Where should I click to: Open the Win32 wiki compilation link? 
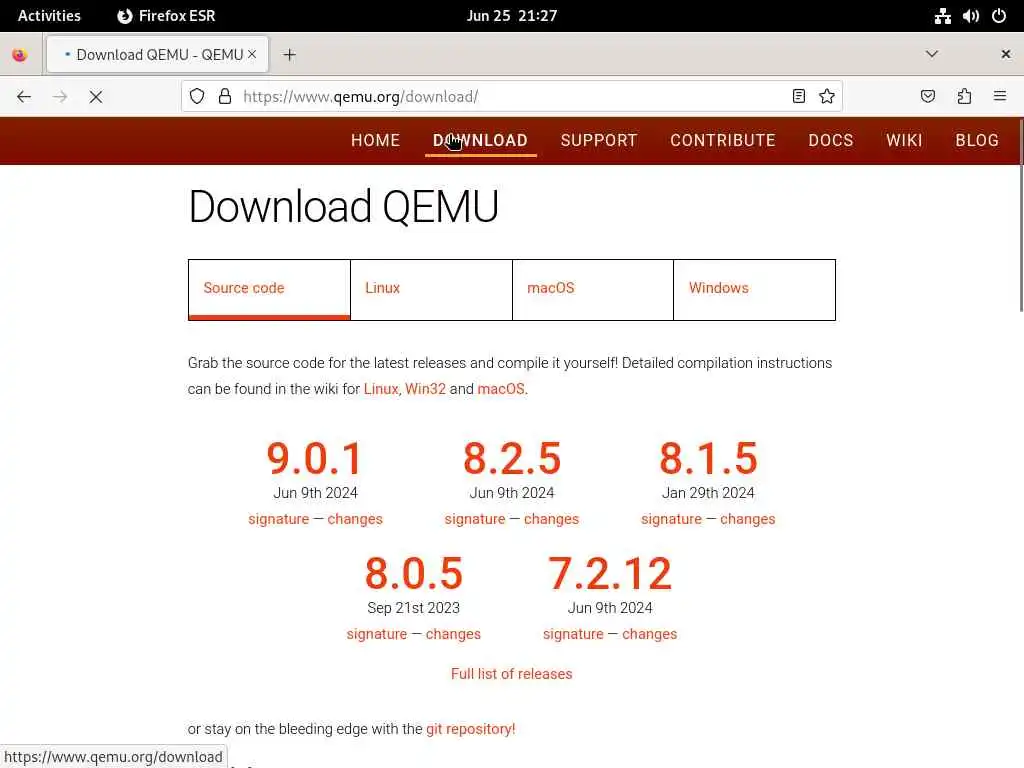coord(425,389)
